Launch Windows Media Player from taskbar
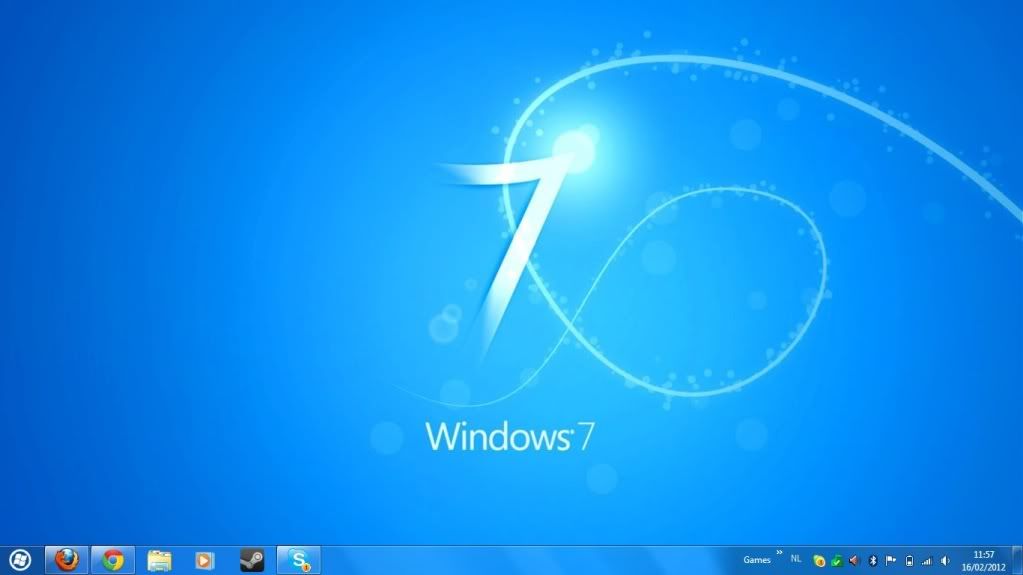 coord(205,560)
